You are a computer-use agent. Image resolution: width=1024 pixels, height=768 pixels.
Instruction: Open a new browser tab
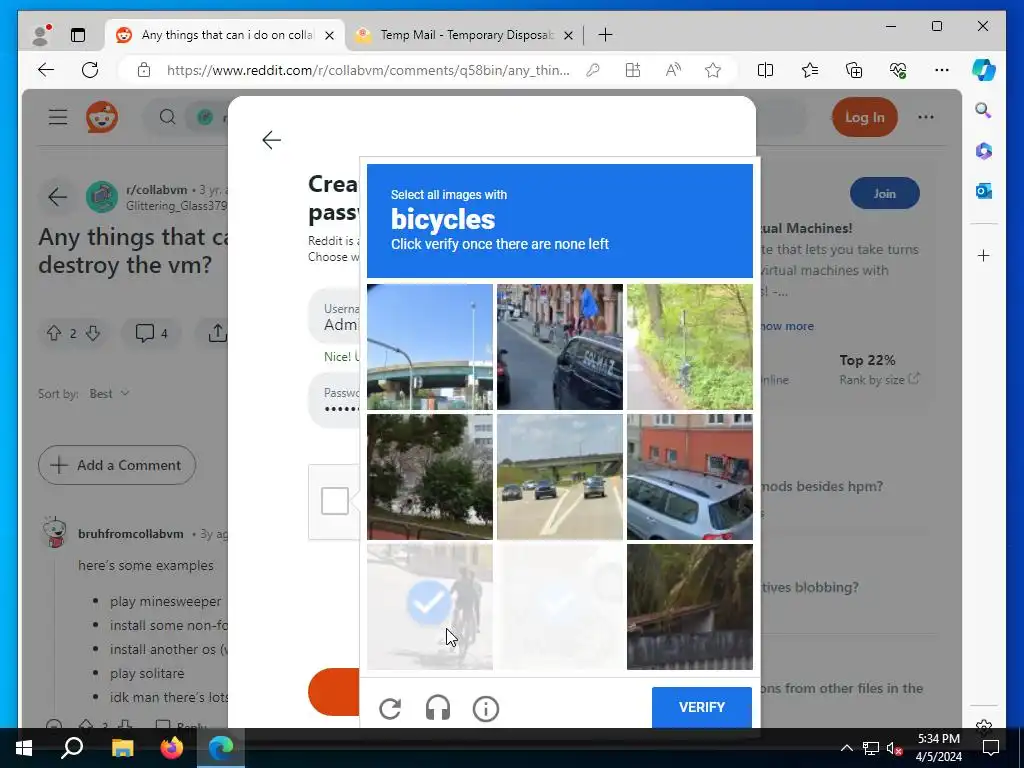point(605,35)
